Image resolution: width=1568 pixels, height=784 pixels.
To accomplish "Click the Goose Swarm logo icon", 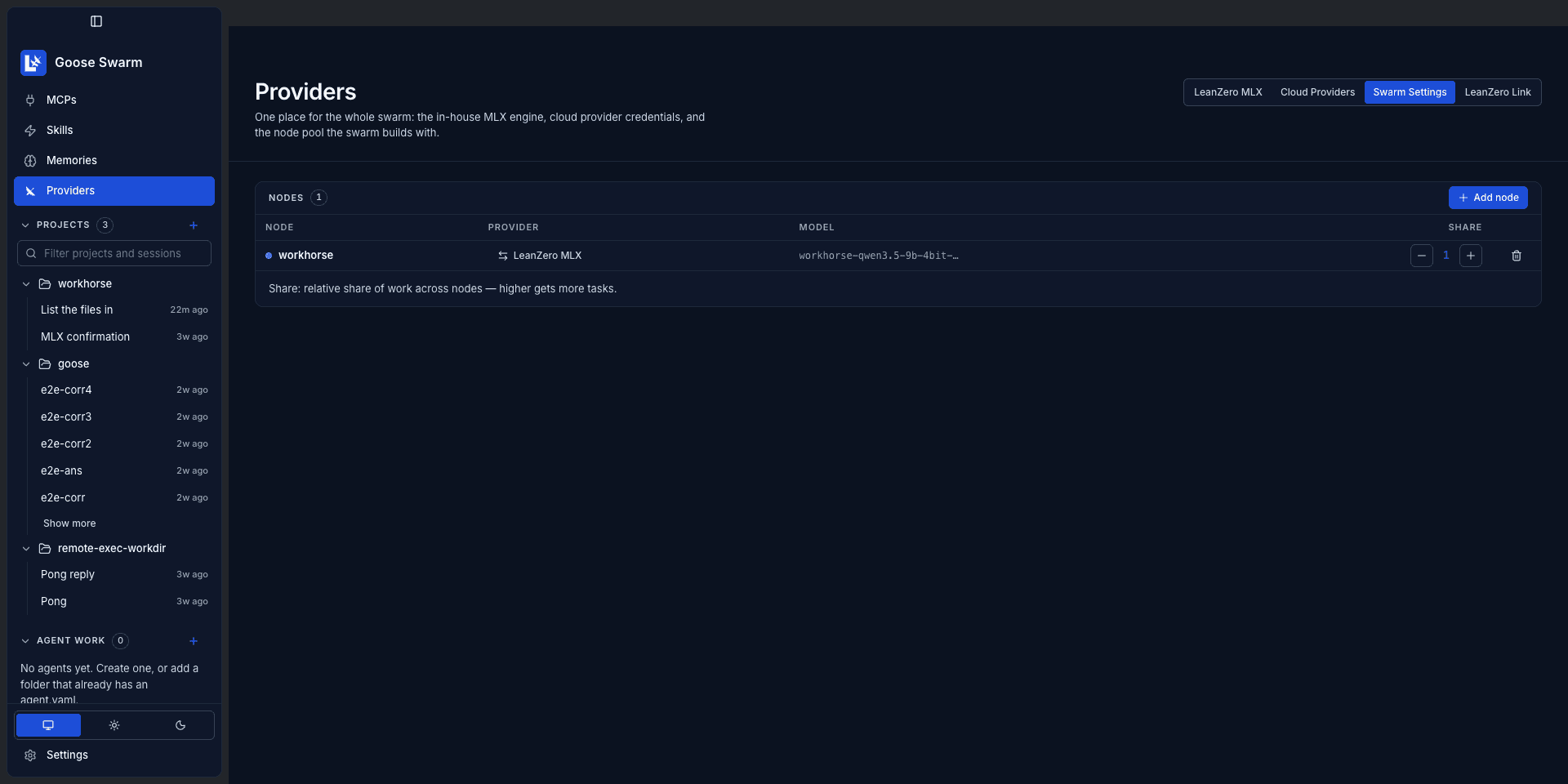I will pyautogui.click(x=33, y=63).
